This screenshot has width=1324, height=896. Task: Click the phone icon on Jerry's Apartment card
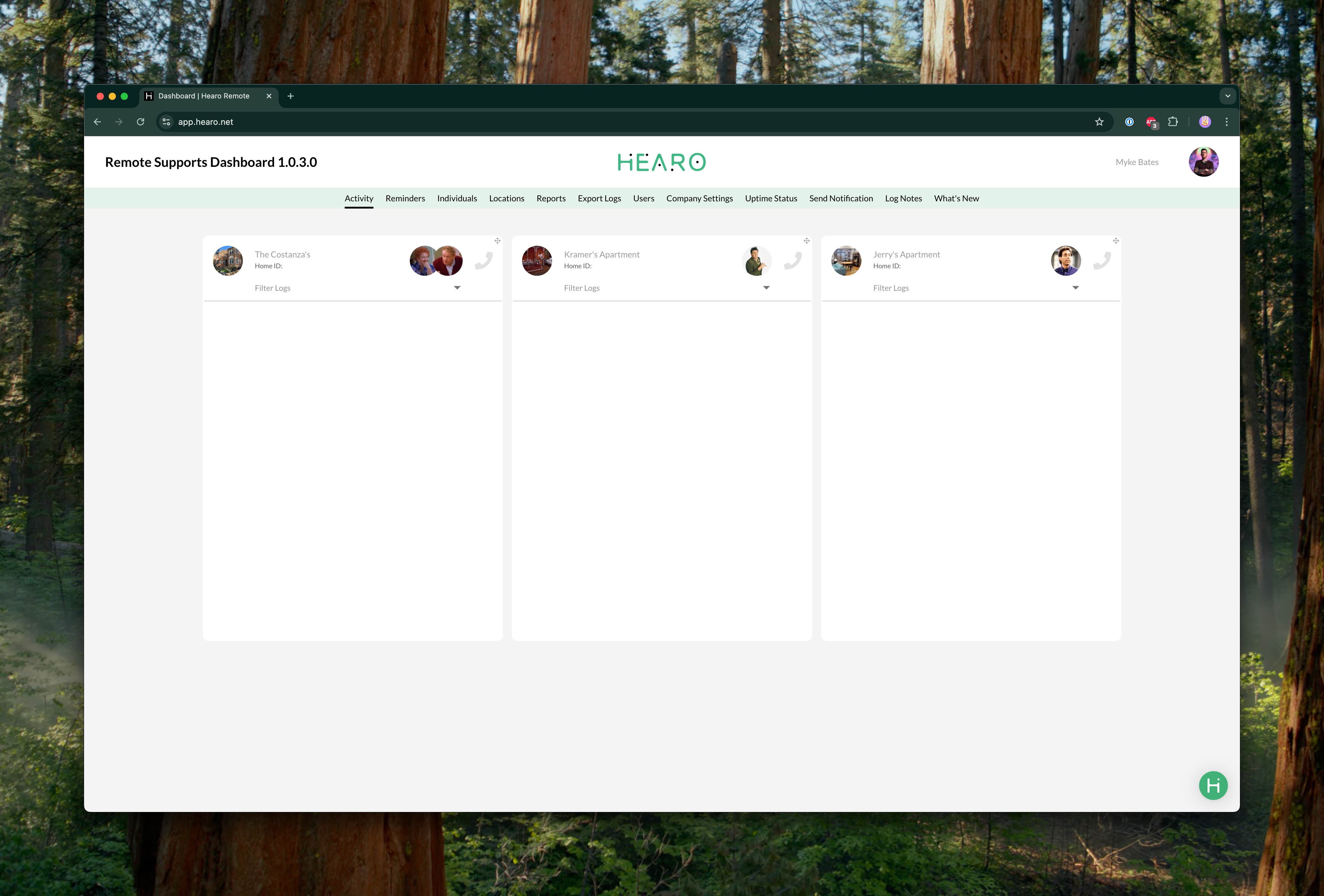[x=1102, y=261]
